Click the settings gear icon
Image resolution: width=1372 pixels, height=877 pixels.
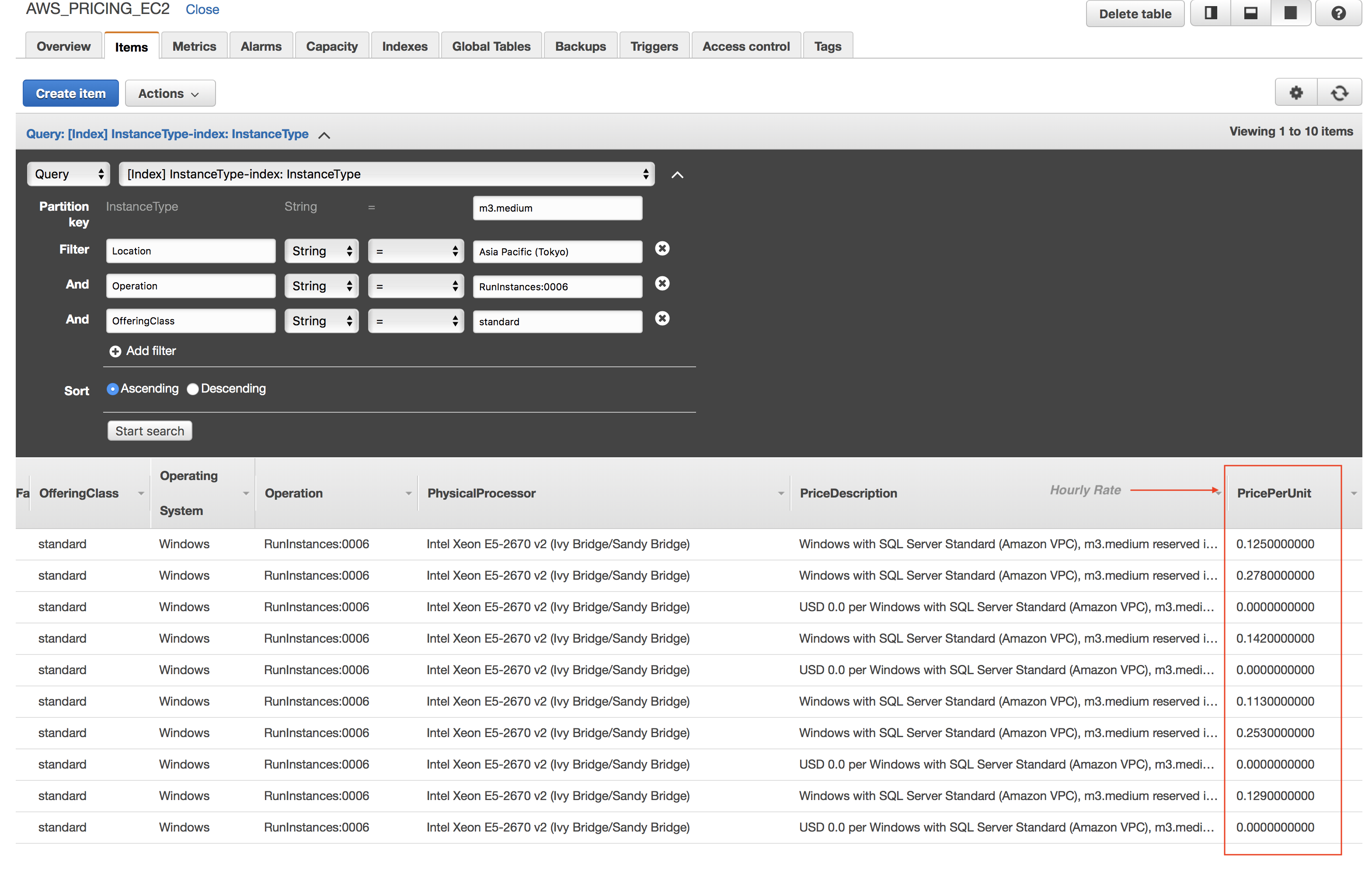[1297, 92]
